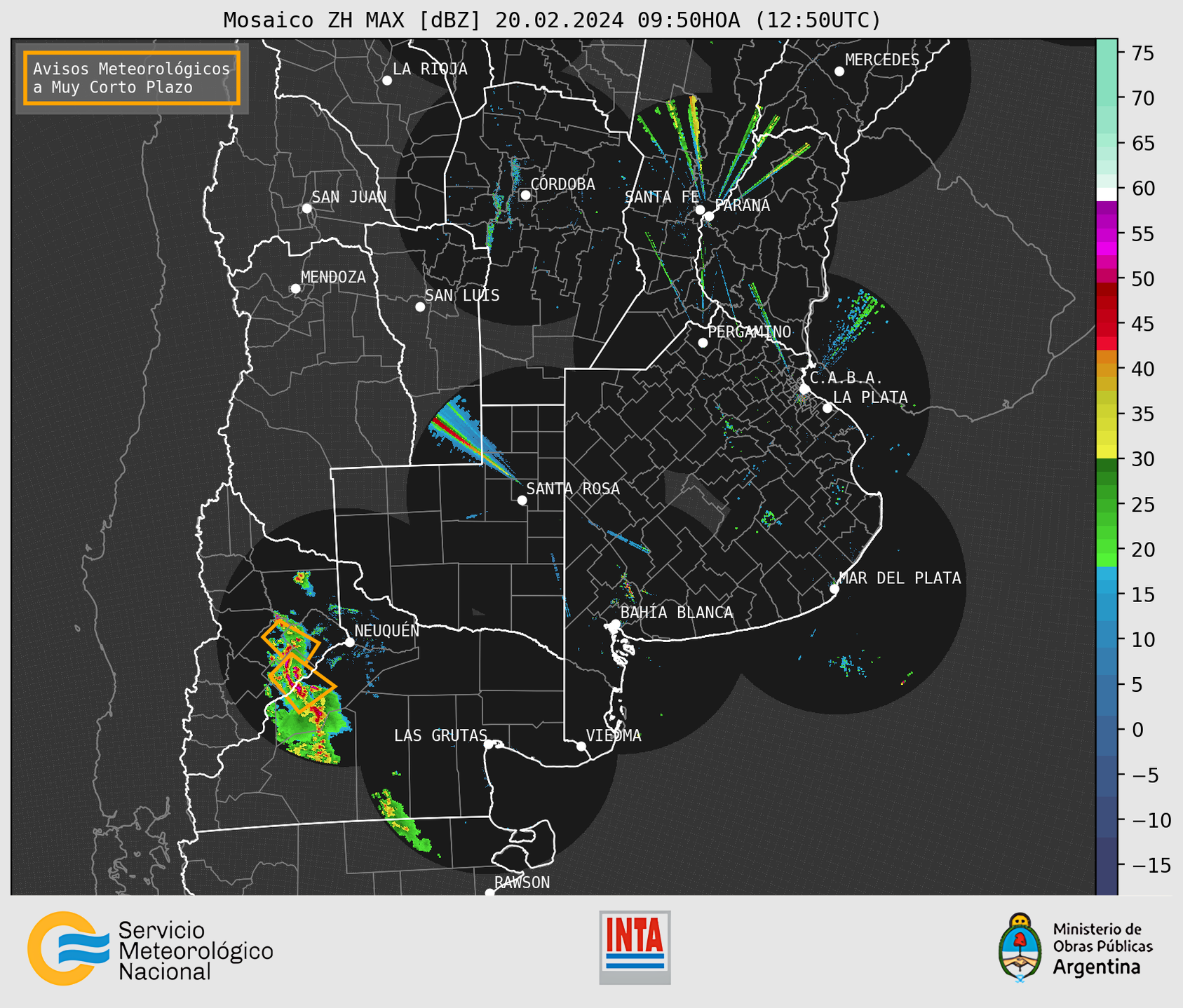Click the 45 dBZ red band on color scale

point(1107,324)
